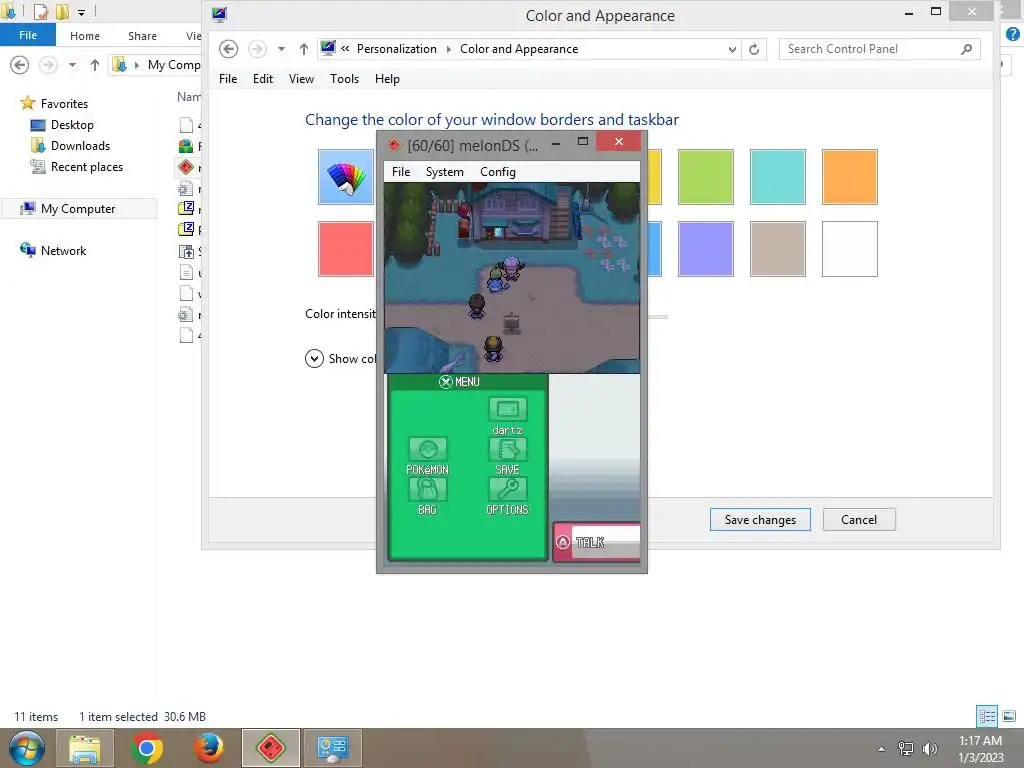Expand breadcrumb arrow after Personalization
Viewport: 1024px width, 768px height.
(x=449, y=50)
